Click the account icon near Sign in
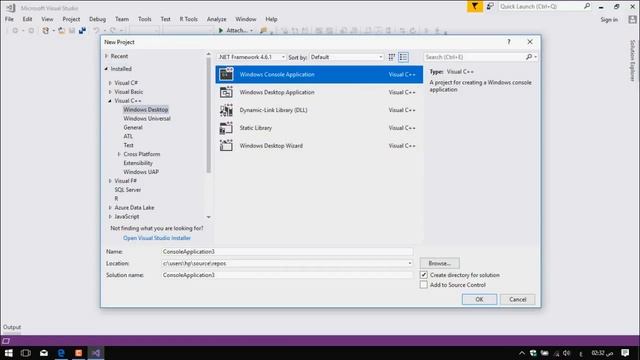Viewport: 640px width, 360px height. pos(633,19)
